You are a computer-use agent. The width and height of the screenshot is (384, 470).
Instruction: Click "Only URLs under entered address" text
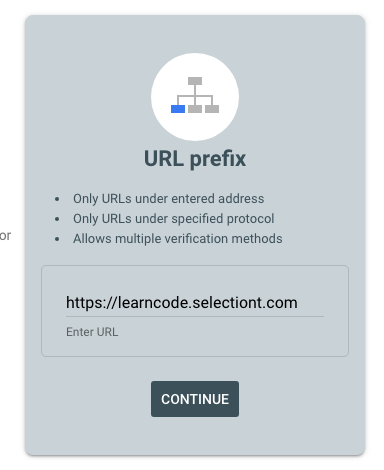click(x=169, y=199)
